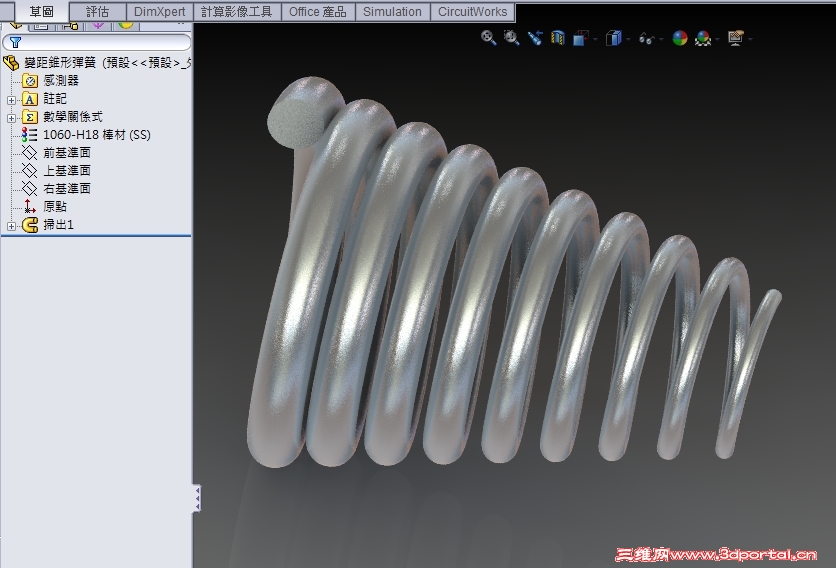The width and height of the screenshot is (836, 568).
Task: Open the 計算影像工具 tab
Action: coord(237,11)
